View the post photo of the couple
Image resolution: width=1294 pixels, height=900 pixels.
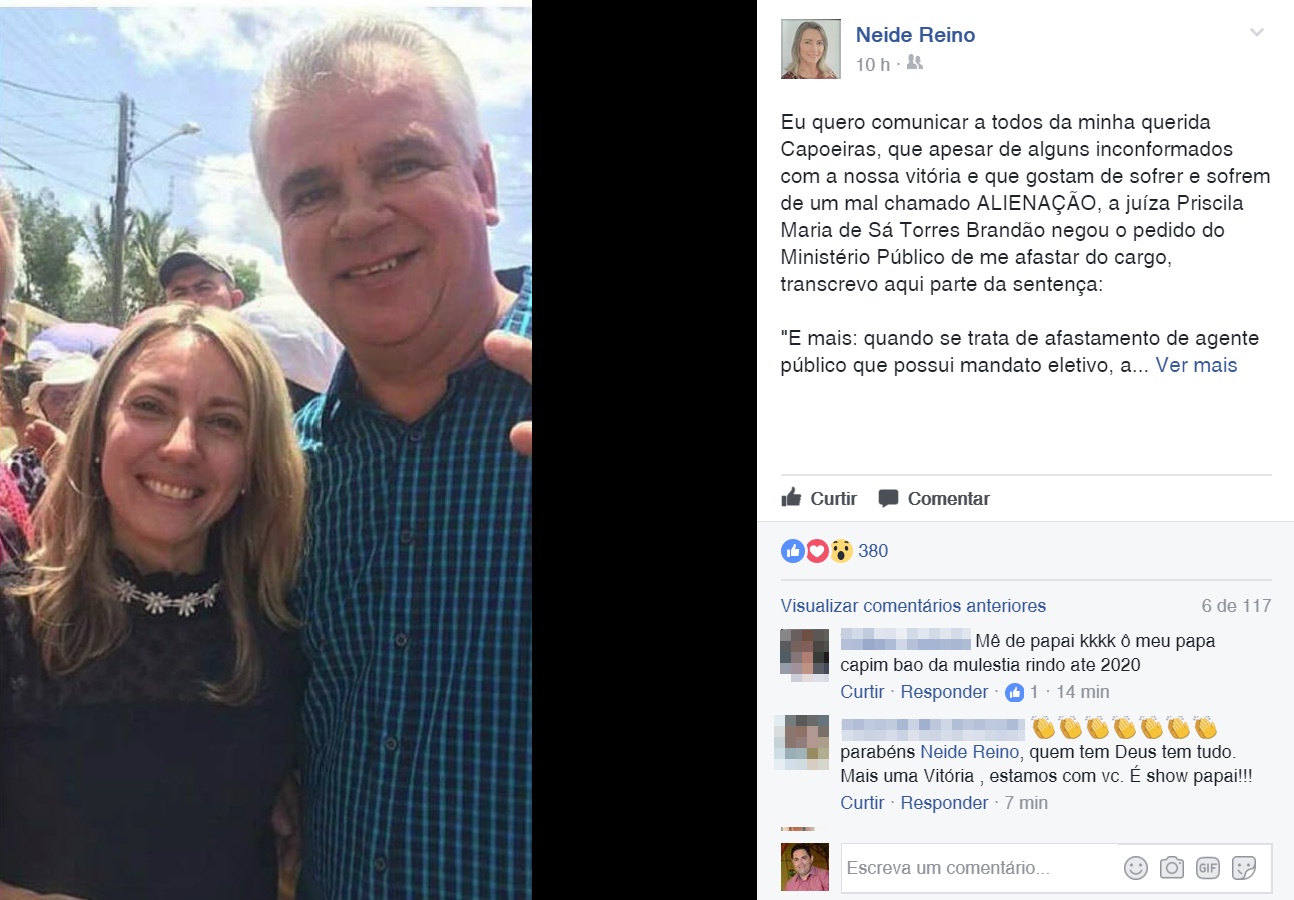click(x=266, y=452)
